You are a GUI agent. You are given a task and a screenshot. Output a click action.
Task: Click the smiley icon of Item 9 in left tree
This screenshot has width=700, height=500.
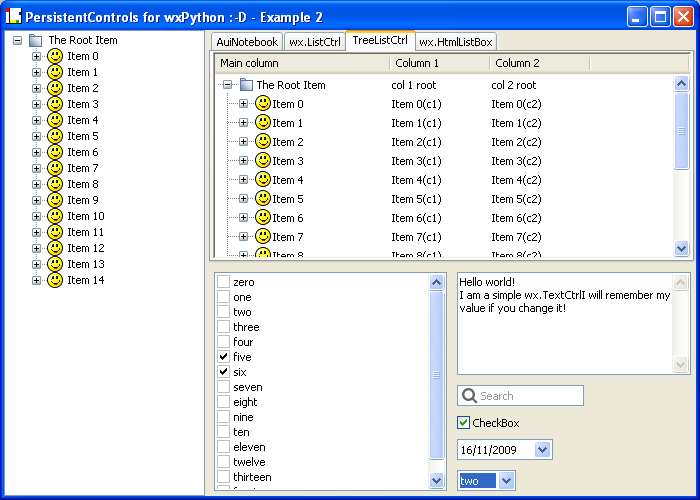click(x=55, y=200)
